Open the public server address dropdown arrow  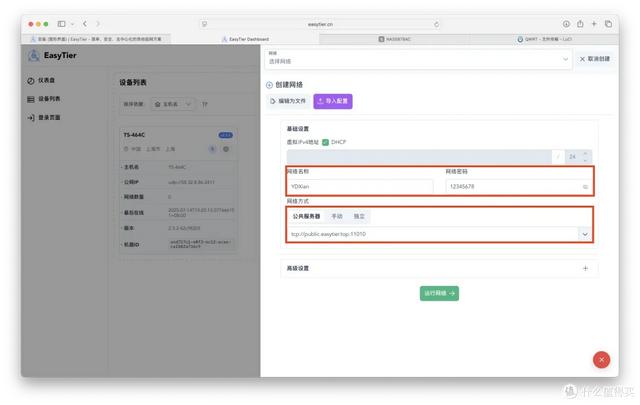coord(584,234)
